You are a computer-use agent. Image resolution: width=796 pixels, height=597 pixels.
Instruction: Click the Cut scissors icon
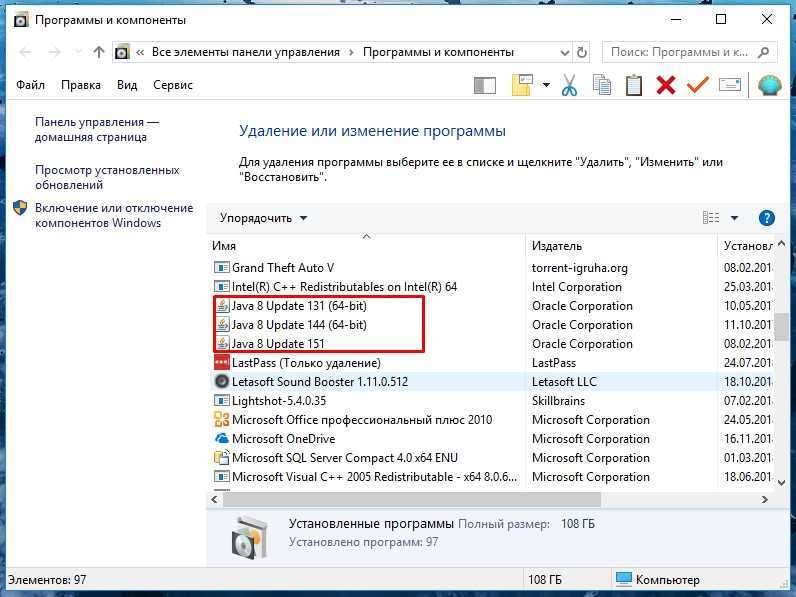click(x=570, y=85)
